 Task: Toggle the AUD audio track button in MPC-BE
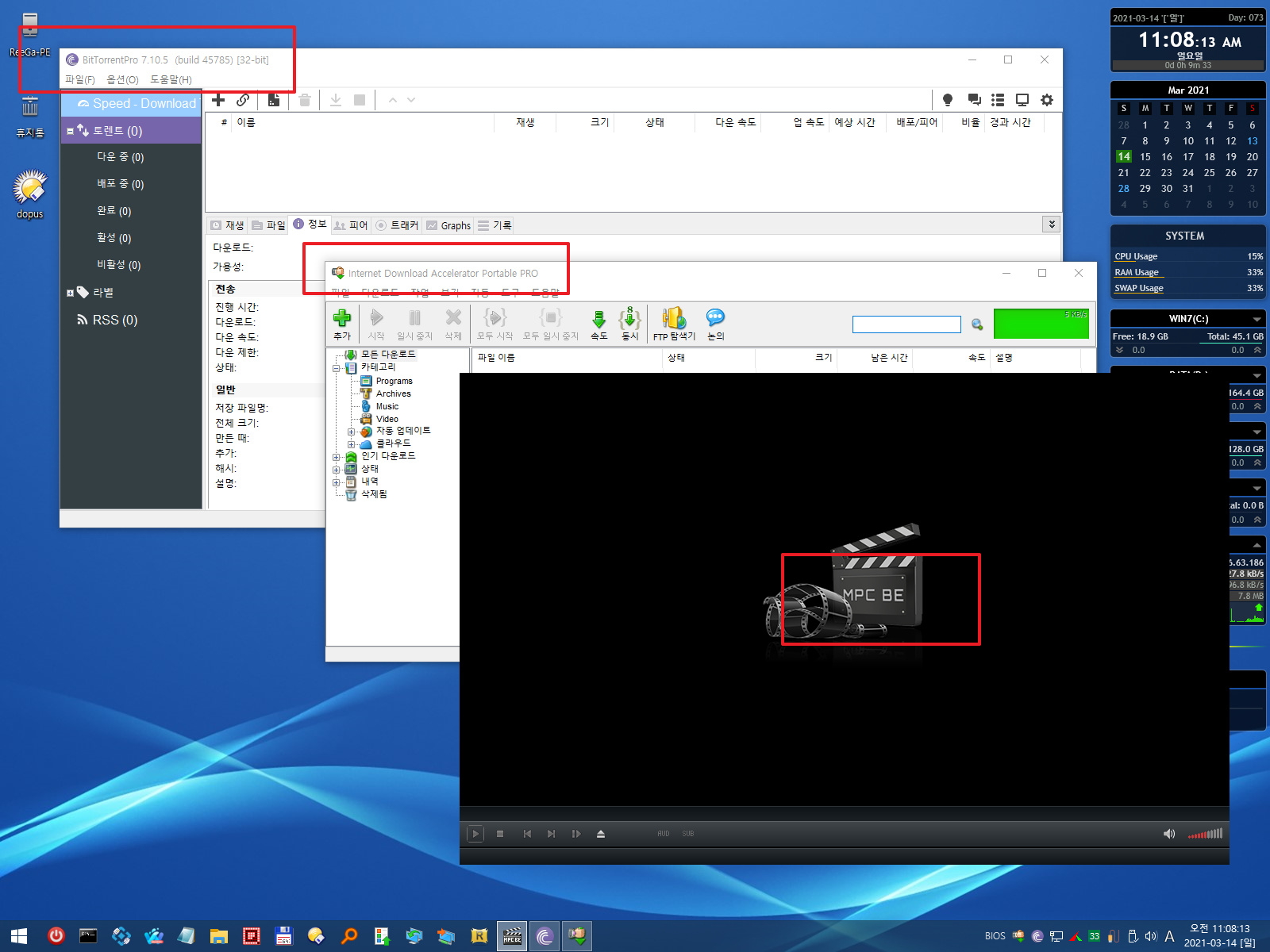(664, 834)
